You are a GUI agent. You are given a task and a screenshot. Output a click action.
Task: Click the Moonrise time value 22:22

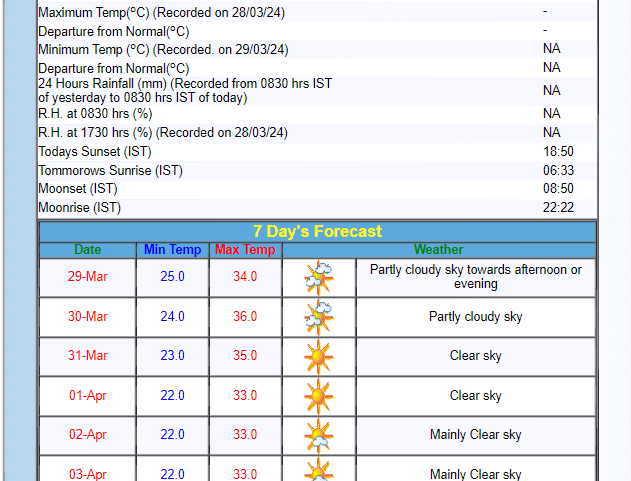[x=558, y=208]
